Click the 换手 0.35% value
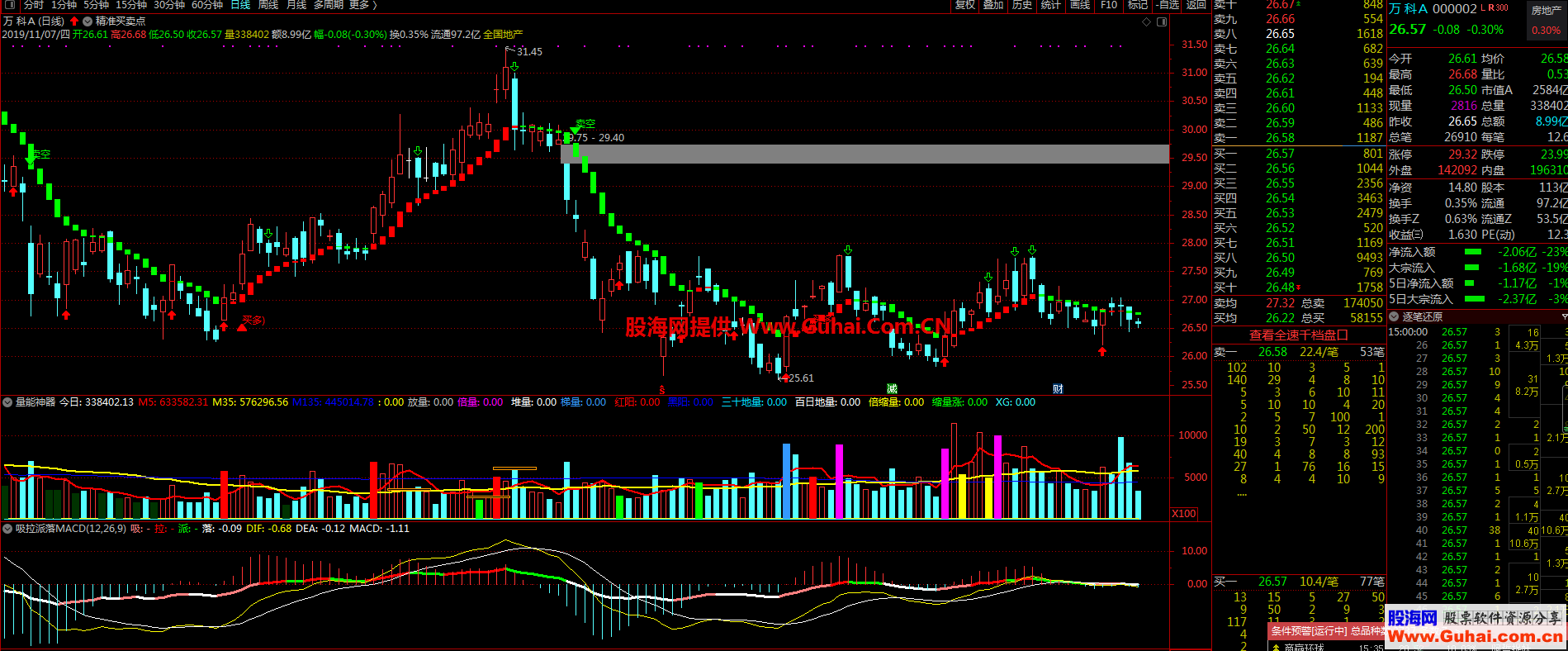 [1461, 203]
